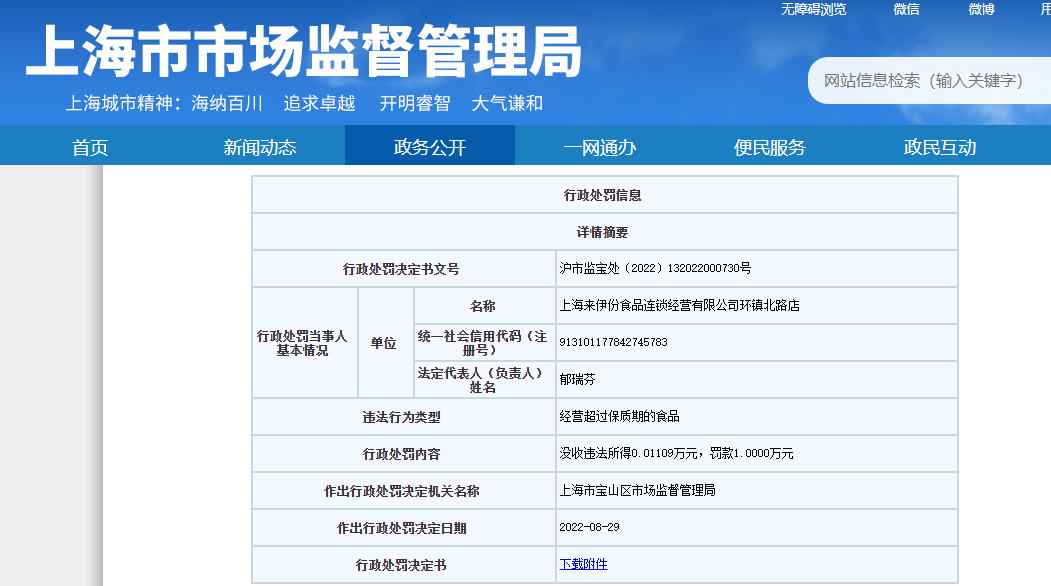Click the 行政处罚信息 table heading
Screen dimensions: 1051x586
coord(603,195)
